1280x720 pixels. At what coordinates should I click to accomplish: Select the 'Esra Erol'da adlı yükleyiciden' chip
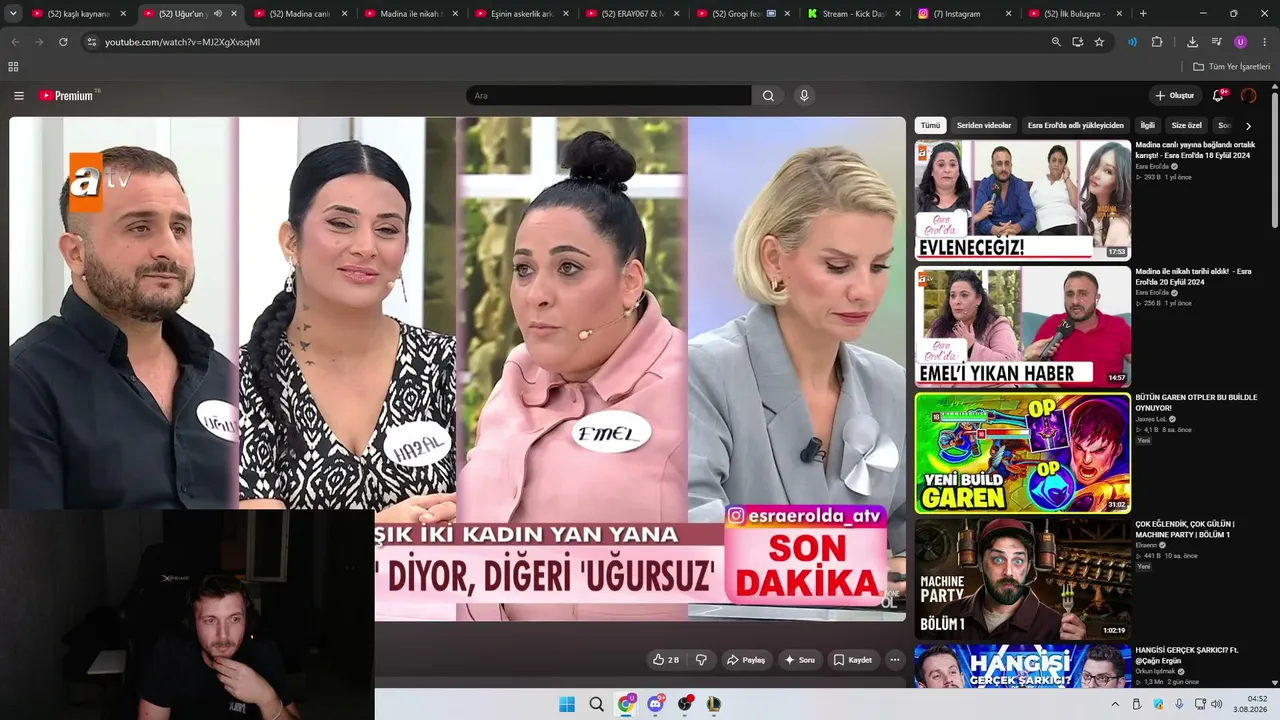pyautogui.click(x=1076, y=126)
